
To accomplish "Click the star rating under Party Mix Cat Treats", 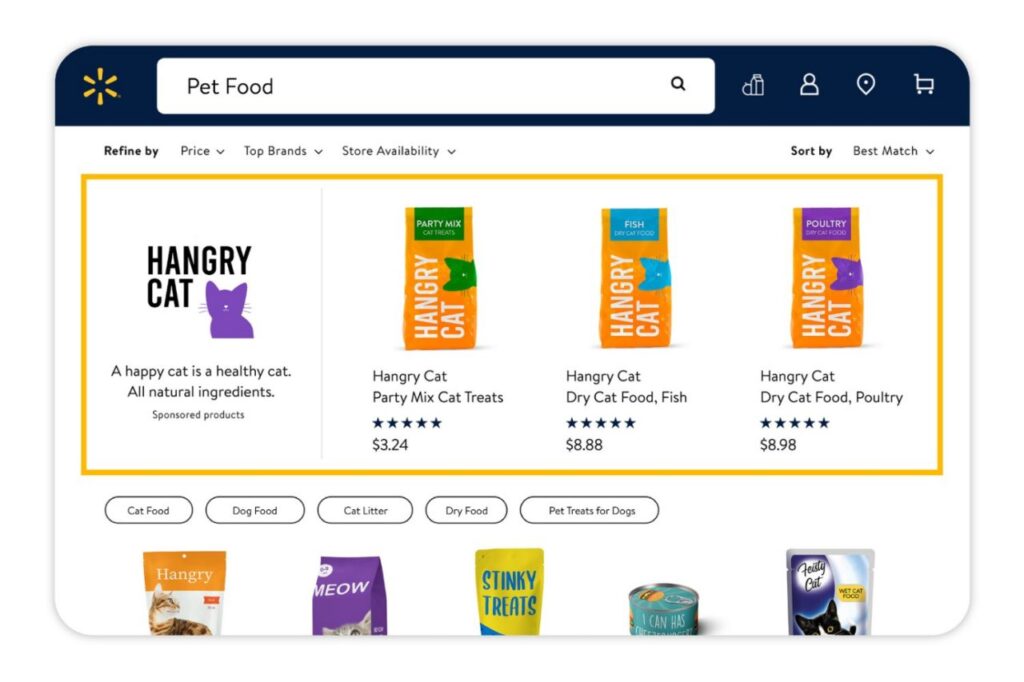I will click(x=406, y=422).
